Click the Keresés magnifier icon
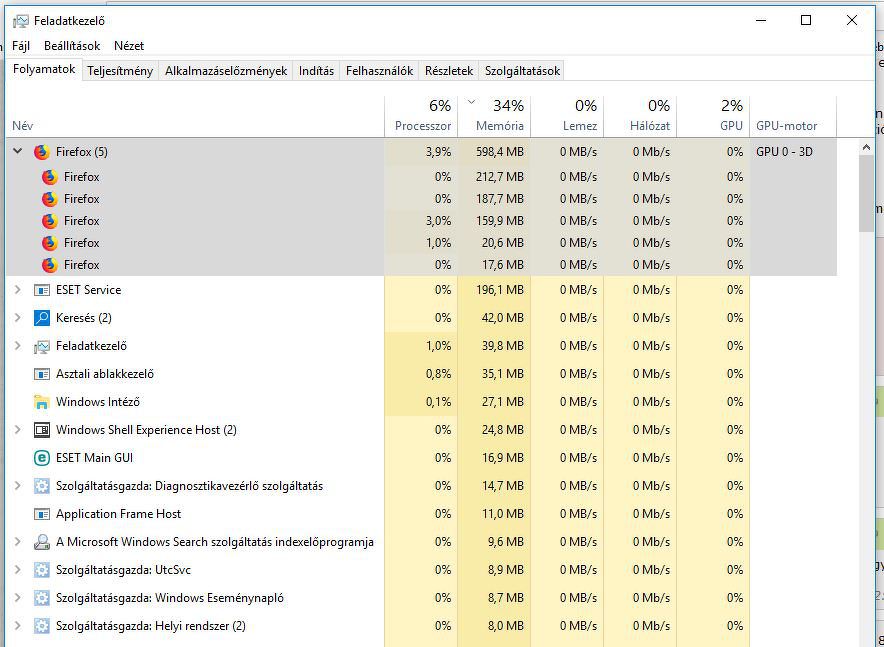Image resolution: width=884 pixels, height=647 pixels. [x=42, y=318]
